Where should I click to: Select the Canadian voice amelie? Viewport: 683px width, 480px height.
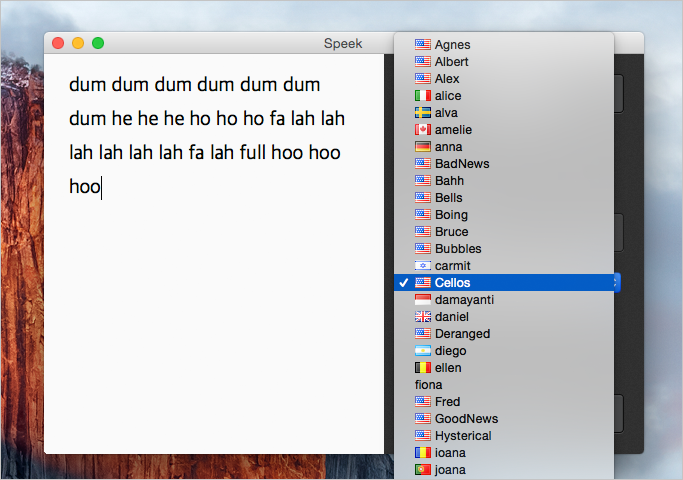click(x=504, y=129)
